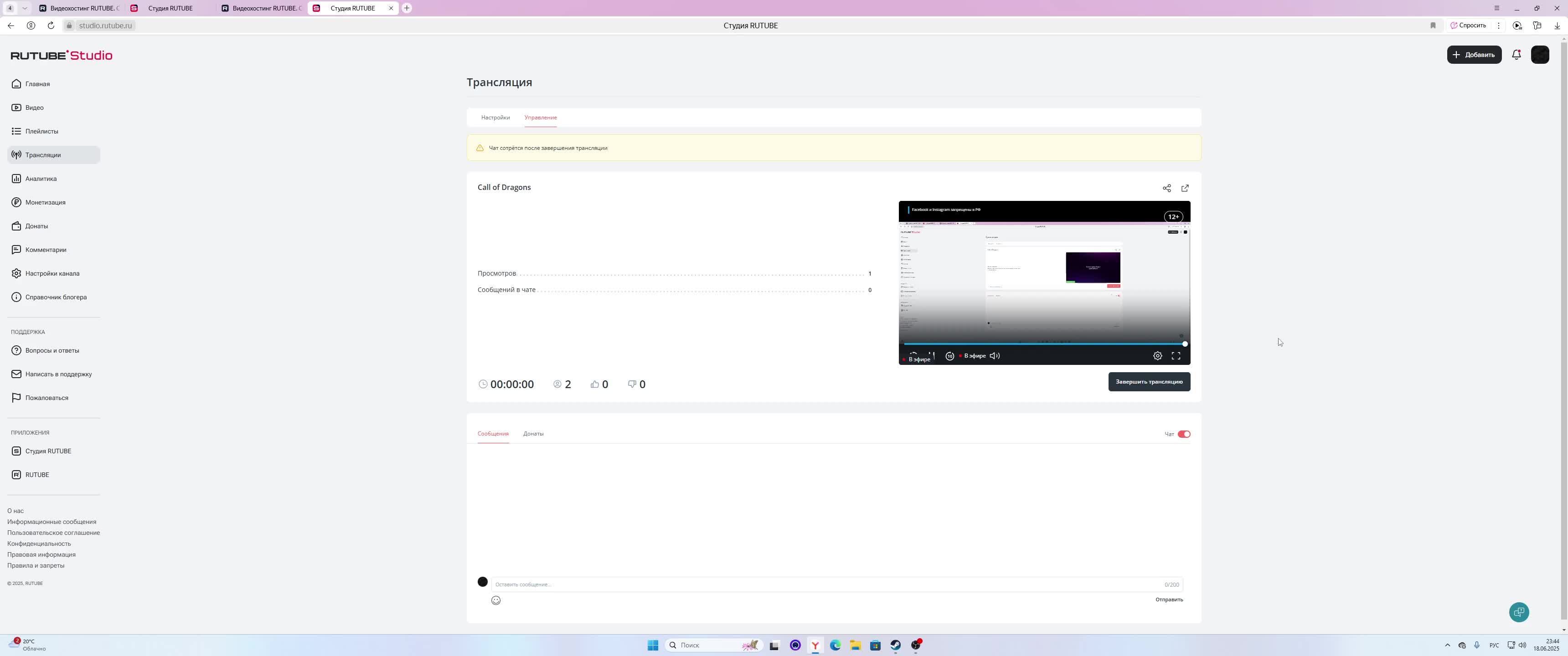
Task: Click the likes thumbs-up counter
Action: [x=599, y=384]
